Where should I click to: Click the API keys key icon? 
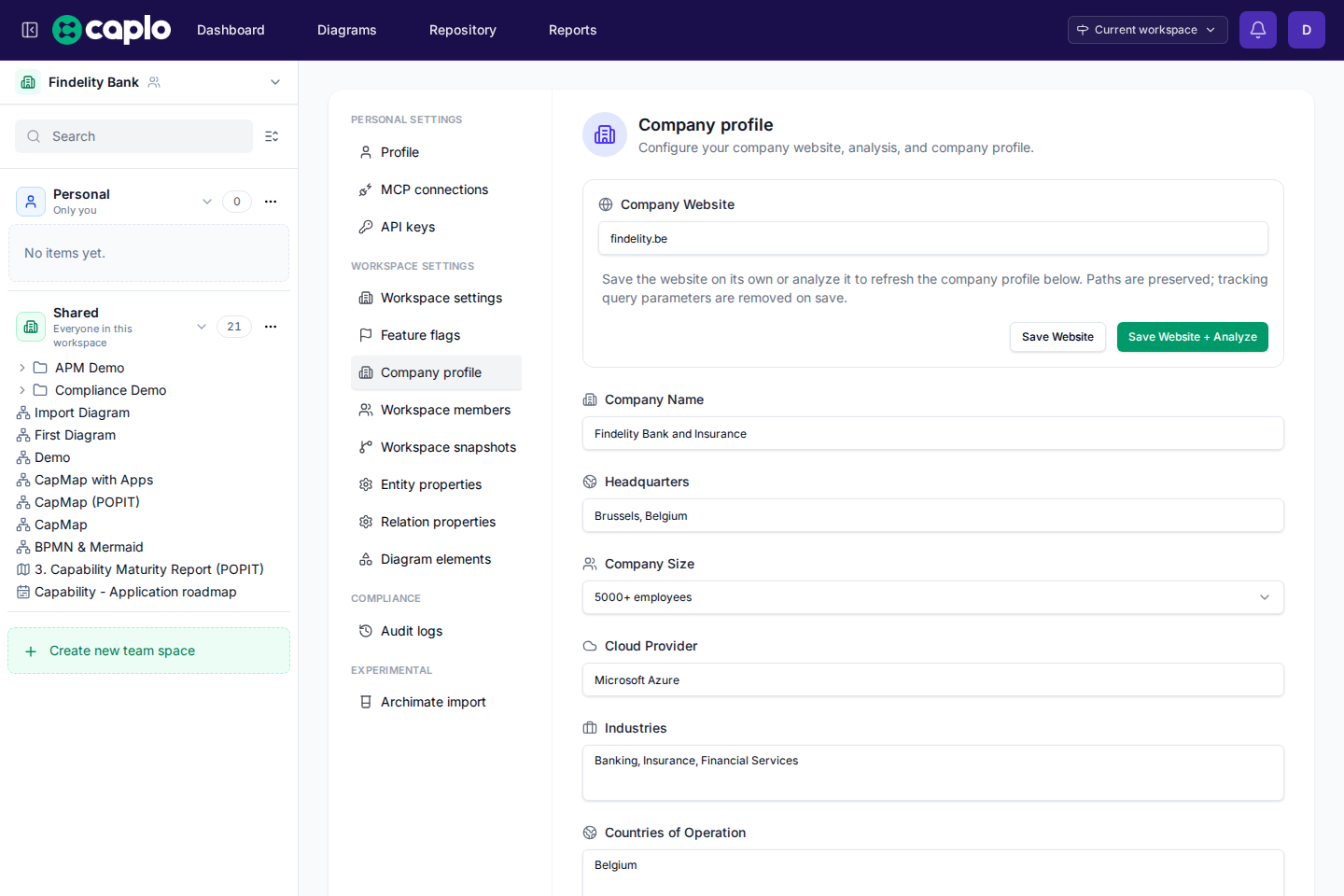click(x=366, y=227)
